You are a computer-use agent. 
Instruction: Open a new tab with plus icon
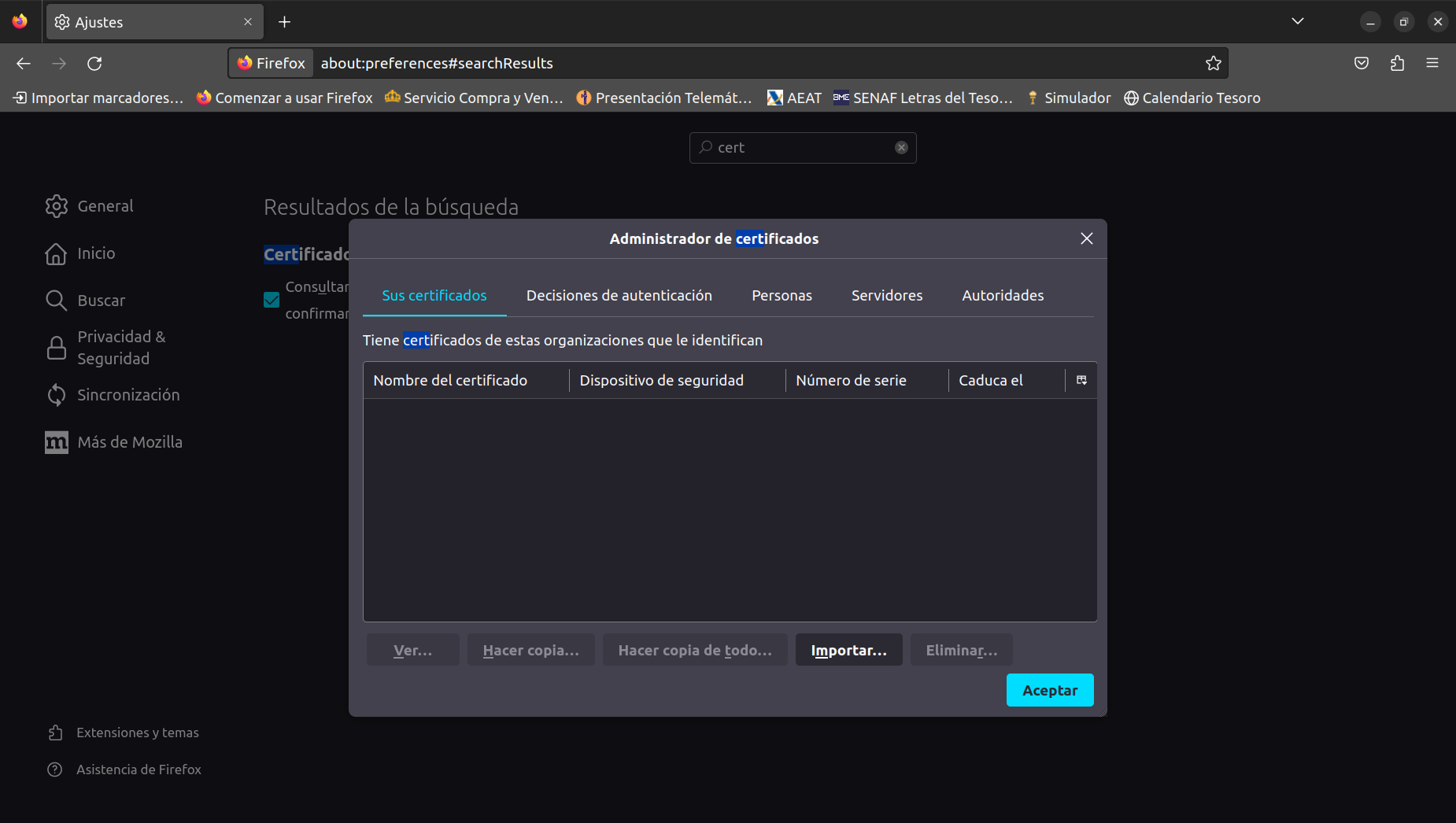285,22
